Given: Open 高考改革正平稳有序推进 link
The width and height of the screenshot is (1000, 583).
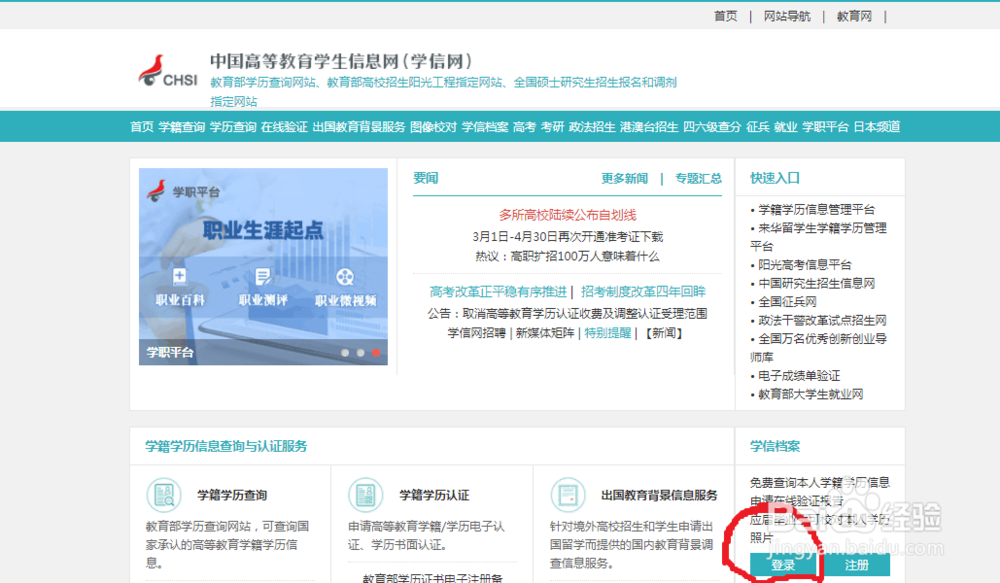Looking at the screenshot, I should click(x=498, y=292).
